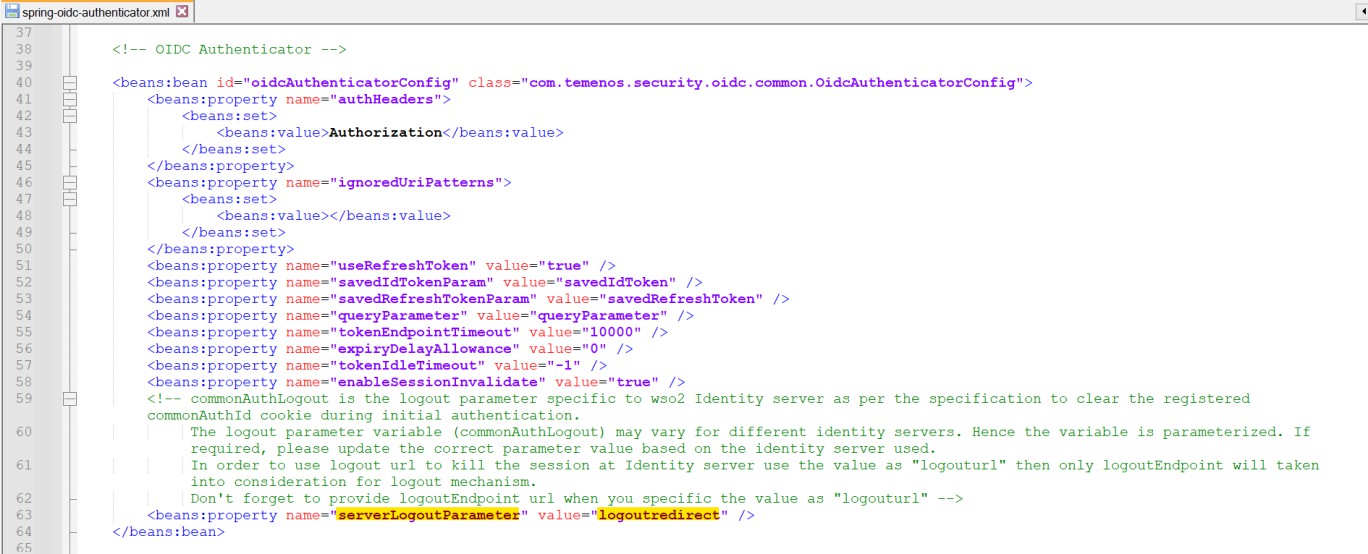Click the highlighted logoutredirect value
This screenshot has height=554, width=1368.
[x=658, y=515]
